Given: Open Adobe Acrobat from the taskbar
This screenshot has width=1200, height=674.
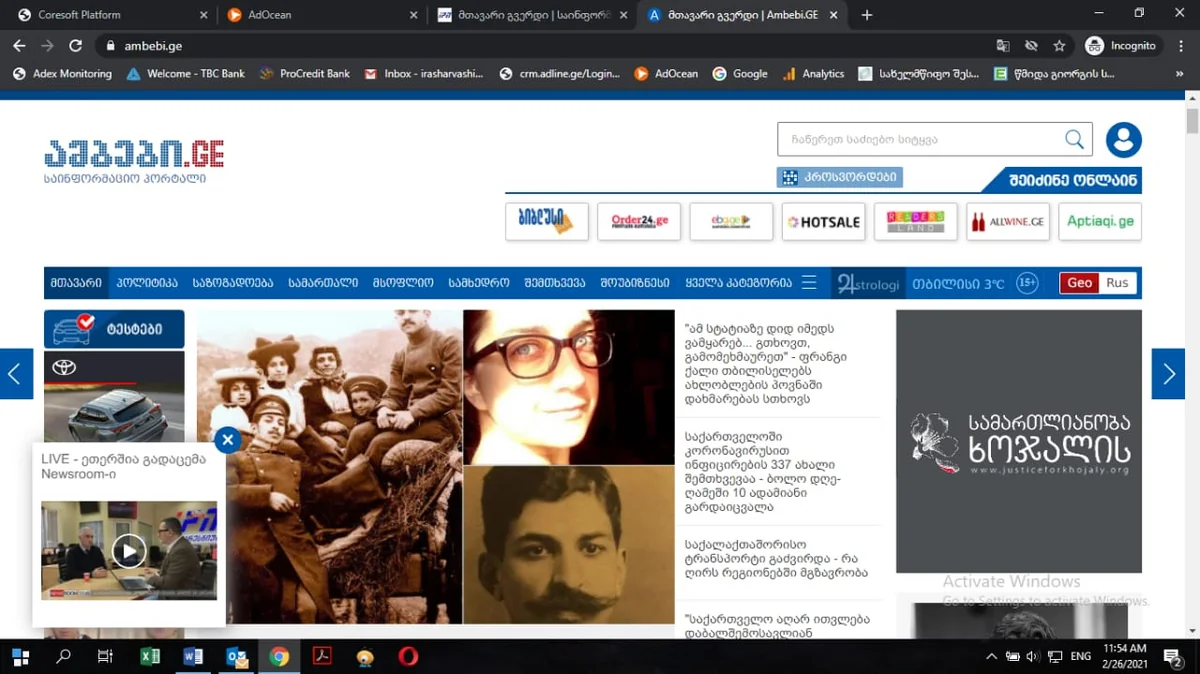Looking at the screenshot, I should coord(322,657).
